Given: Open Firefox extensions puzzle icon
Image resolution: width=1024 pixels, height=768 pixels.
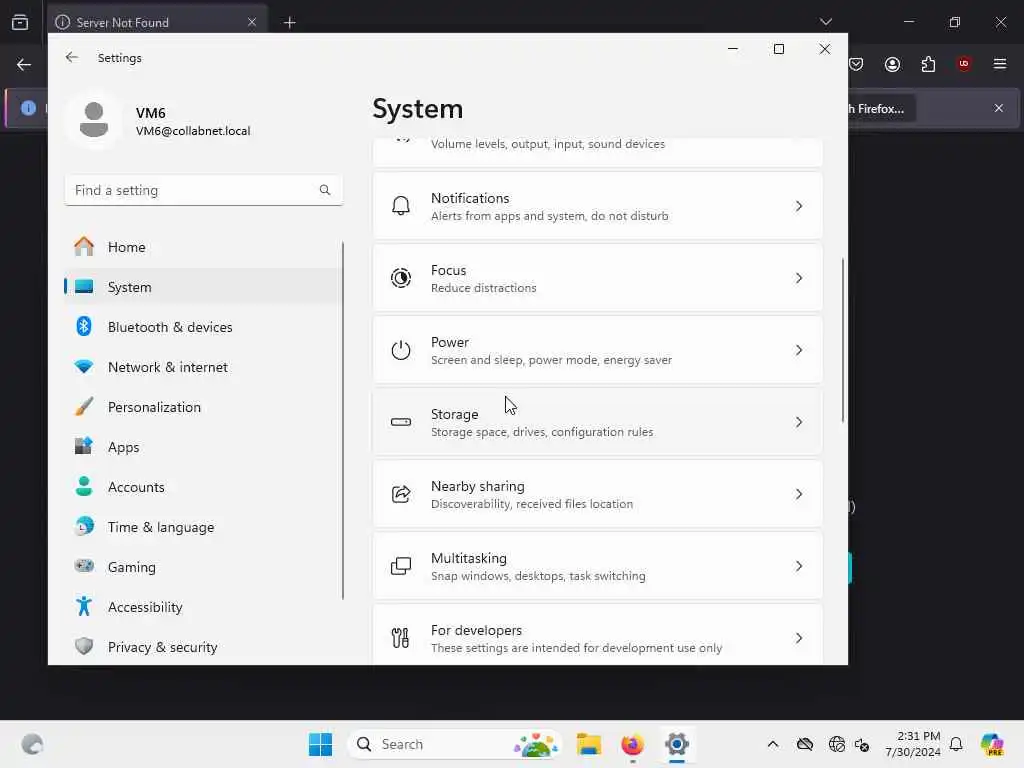Looking at the screenshot, I should [928, 64].
